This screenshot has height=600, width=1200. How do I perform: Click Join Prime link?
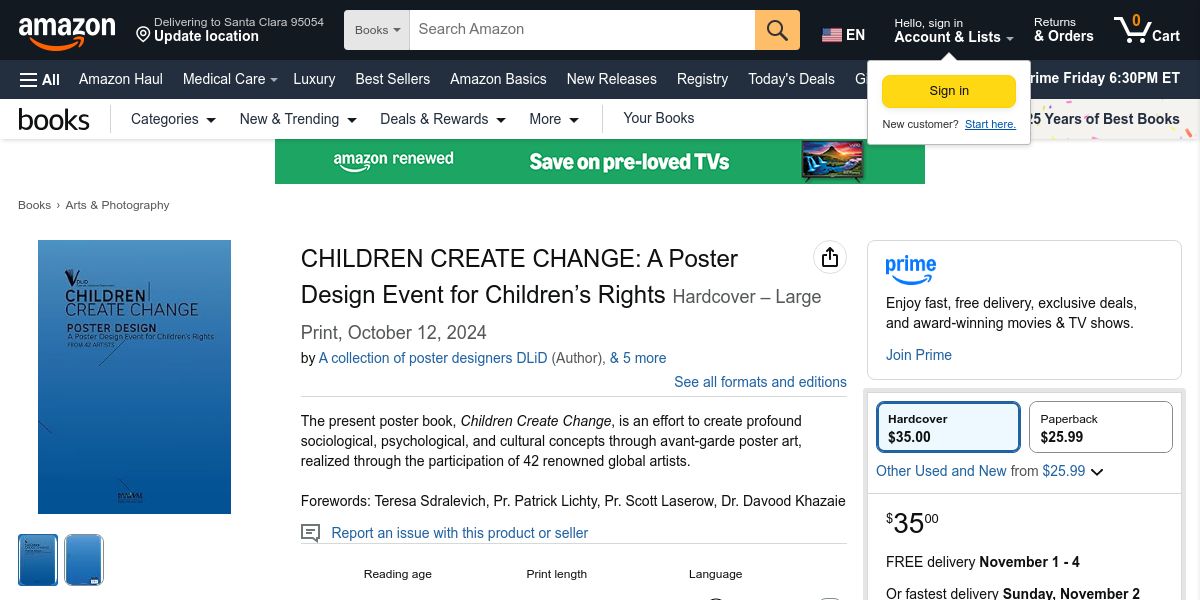click(919, 355)
